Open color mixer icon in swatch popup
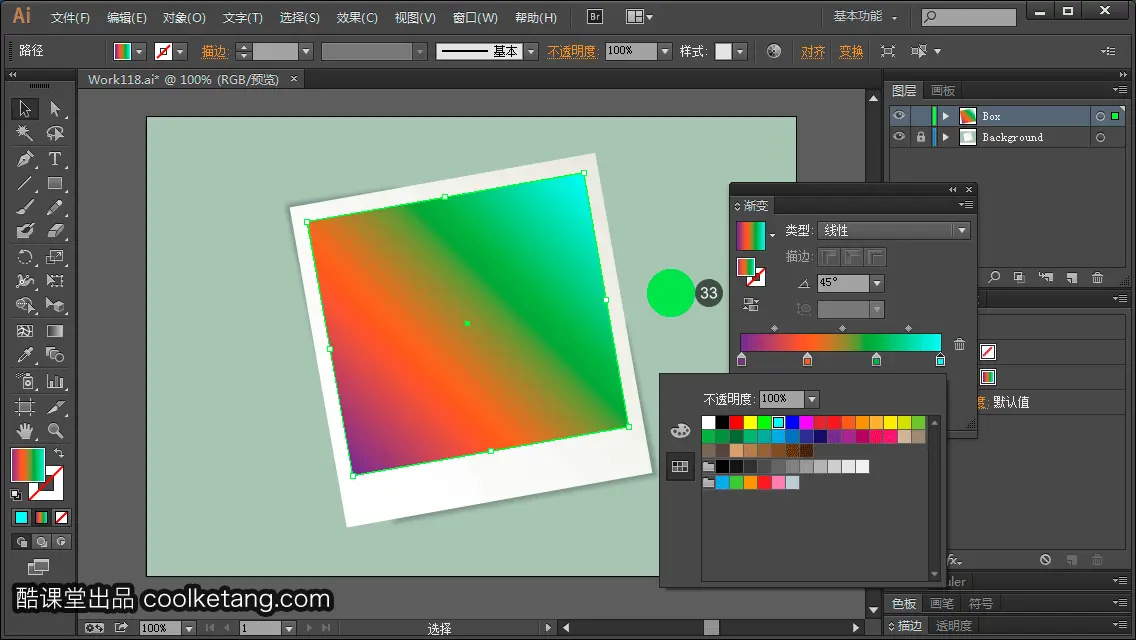This screenshot has height=640, width=1136. [x=680, y=431]
